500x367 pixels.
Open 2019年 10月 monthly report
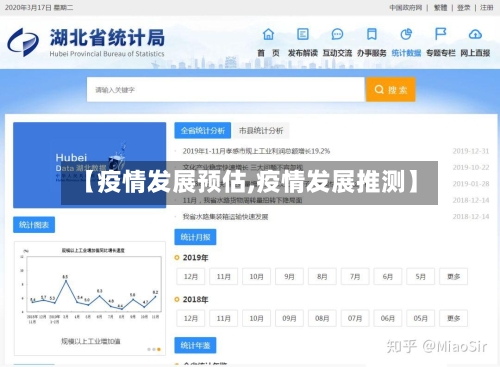tap(257, 276)
